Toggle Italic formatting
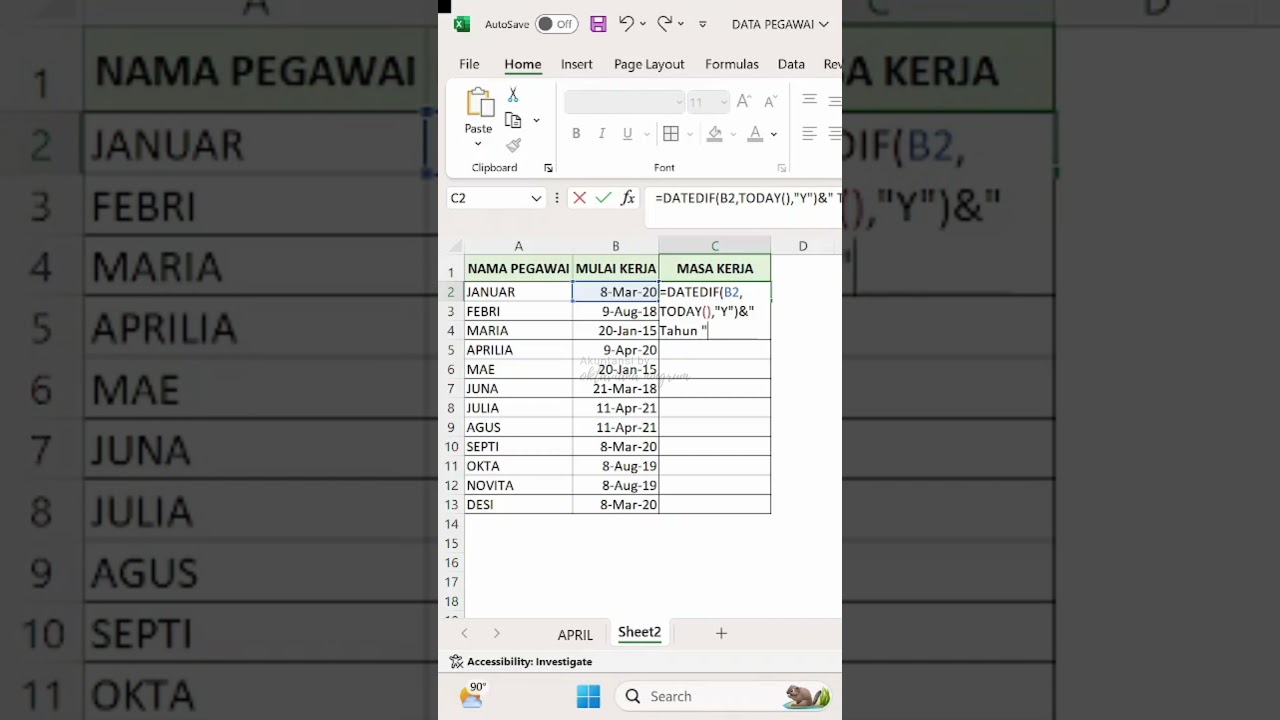Image resolution: width=1280 pixels, height=720 pixels. point(601,134)
